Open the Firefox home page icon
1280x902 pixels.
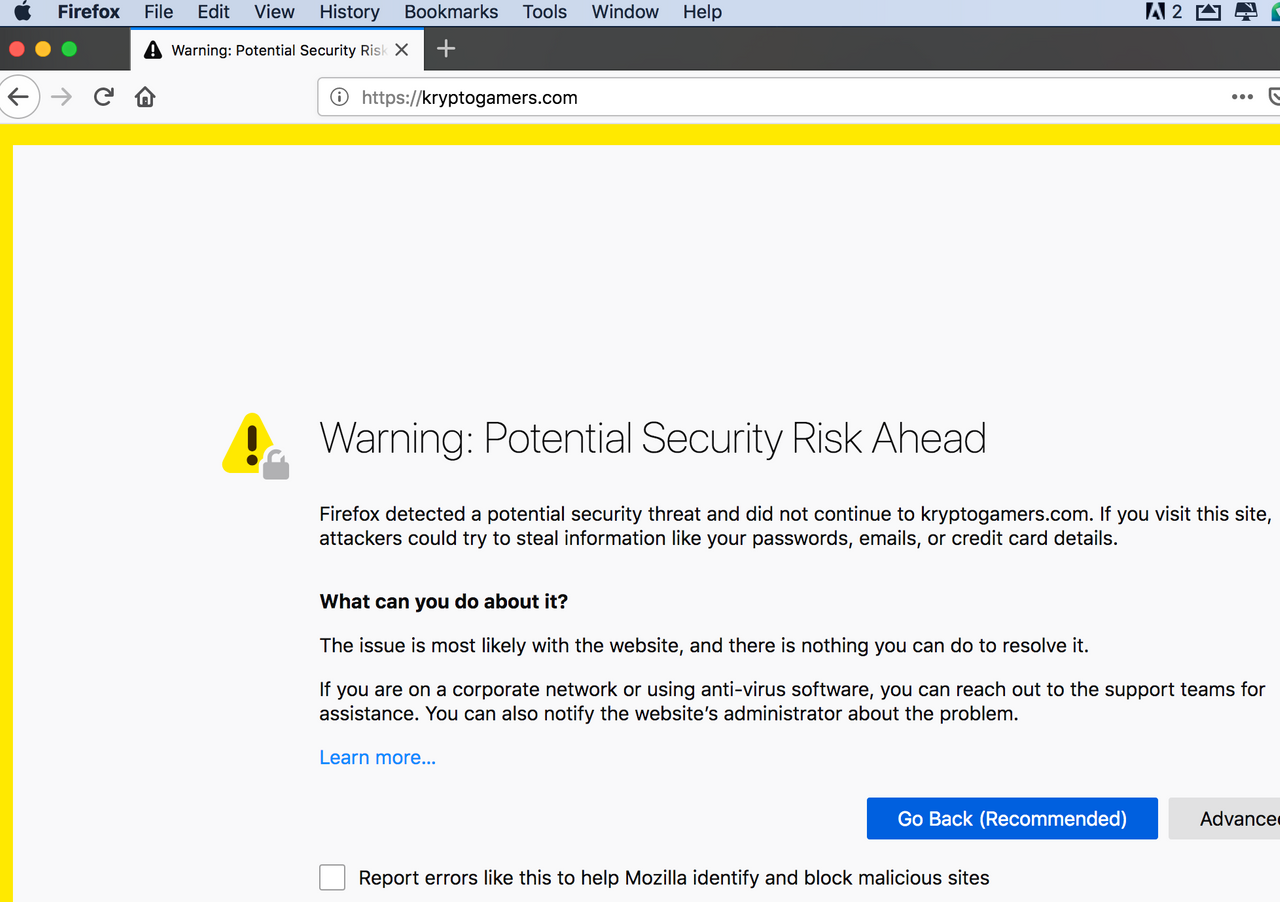click(x=145, y=97)
